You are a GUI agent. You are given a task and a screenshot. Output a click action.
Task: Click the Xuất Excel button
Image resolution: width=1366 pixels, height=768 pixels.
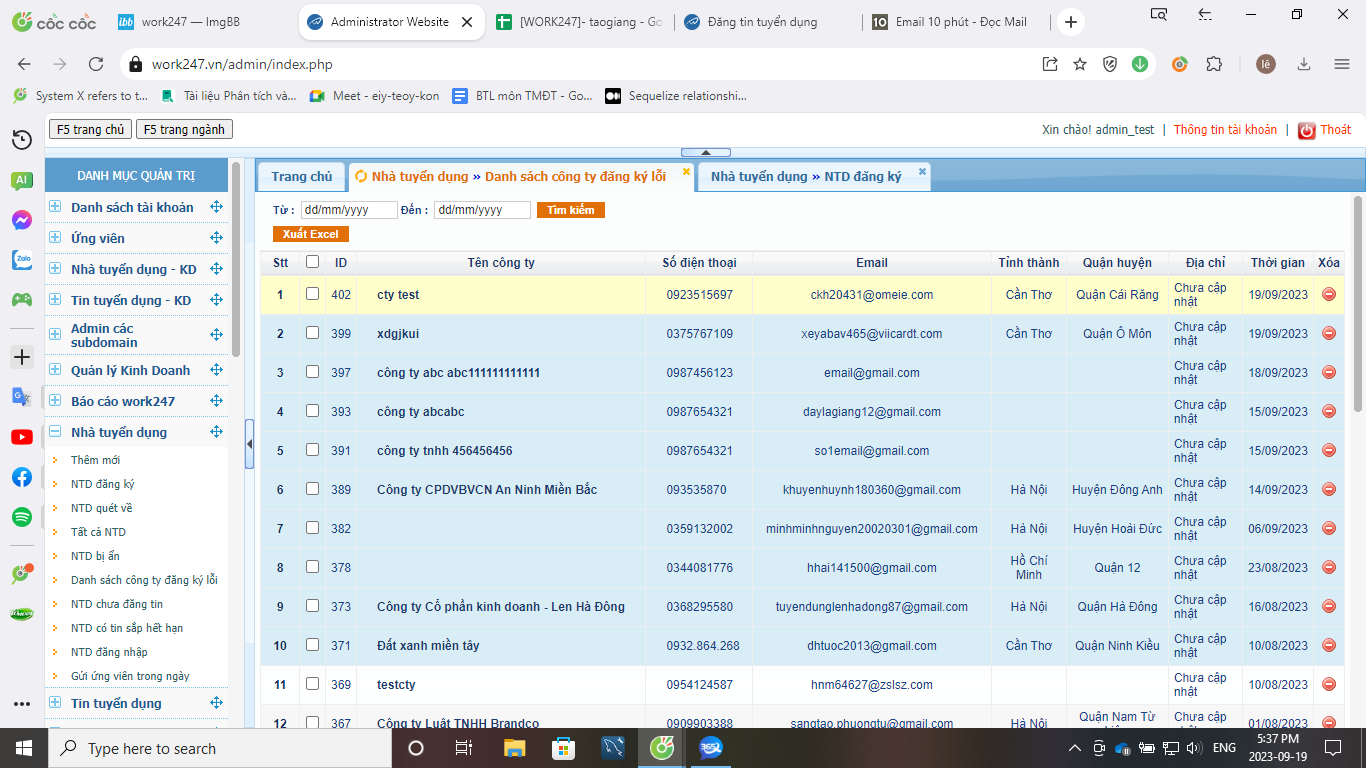point(310,234)
